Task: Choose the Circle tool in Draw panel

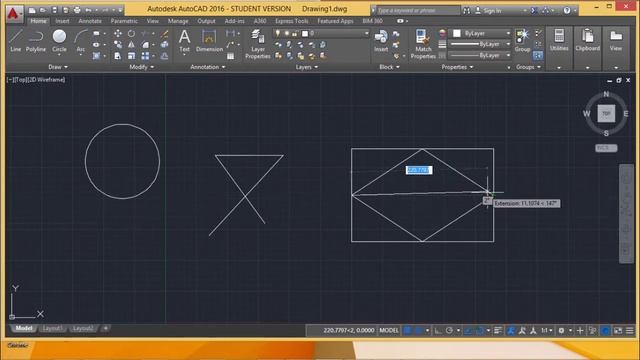Action: 59,40
